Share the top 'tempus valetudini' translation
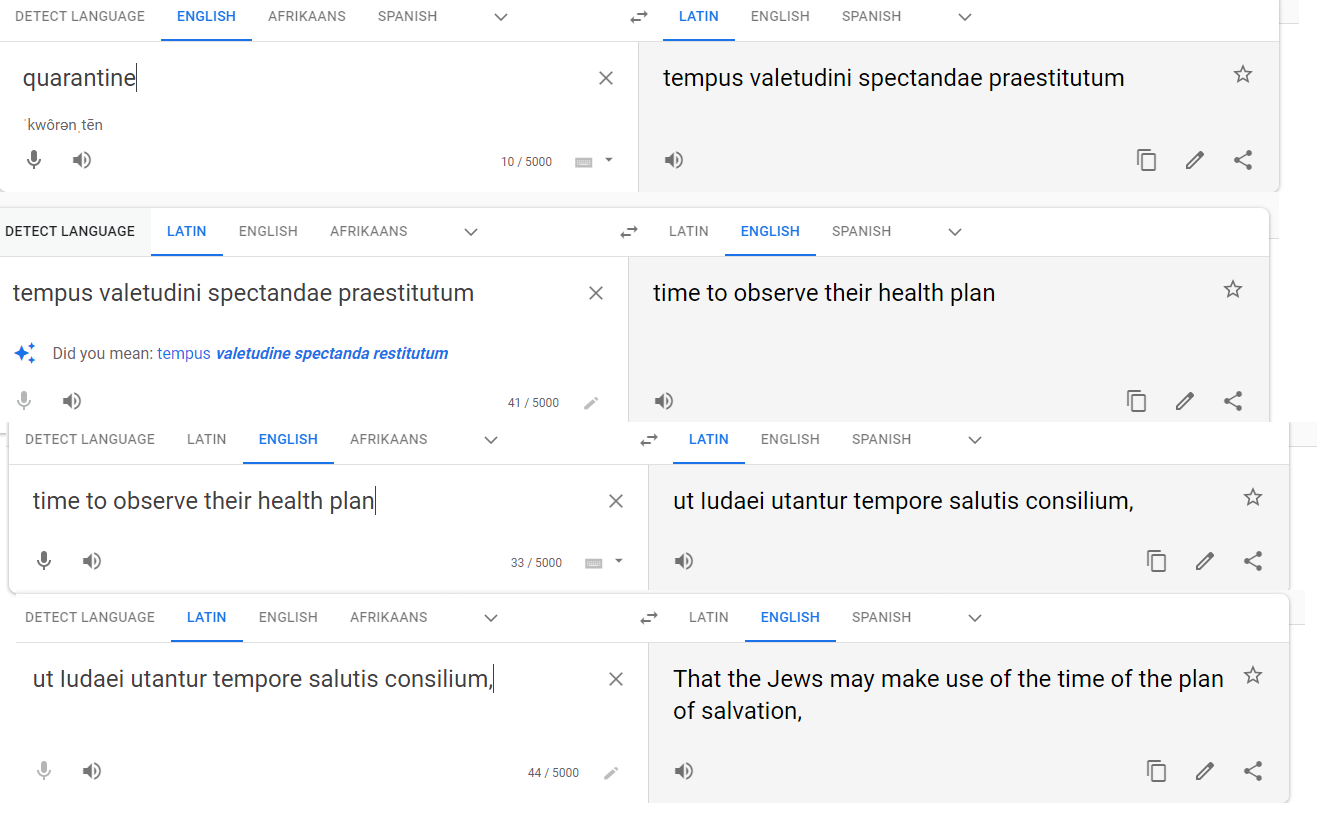This screenshot has height=828, width=1317. pos(1243,160)
